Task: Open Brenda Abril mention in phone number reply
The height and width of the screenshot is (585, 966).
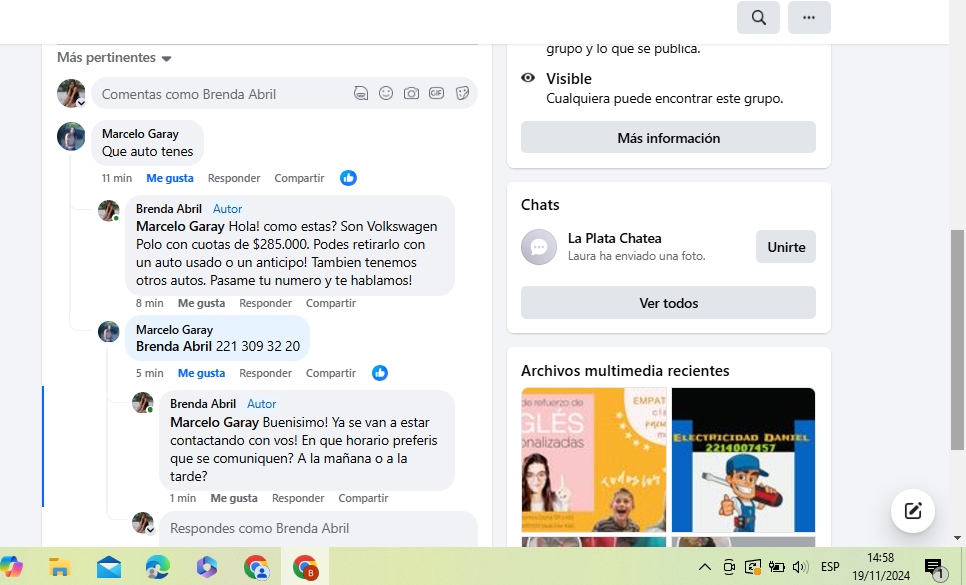Action: point(174,347)
